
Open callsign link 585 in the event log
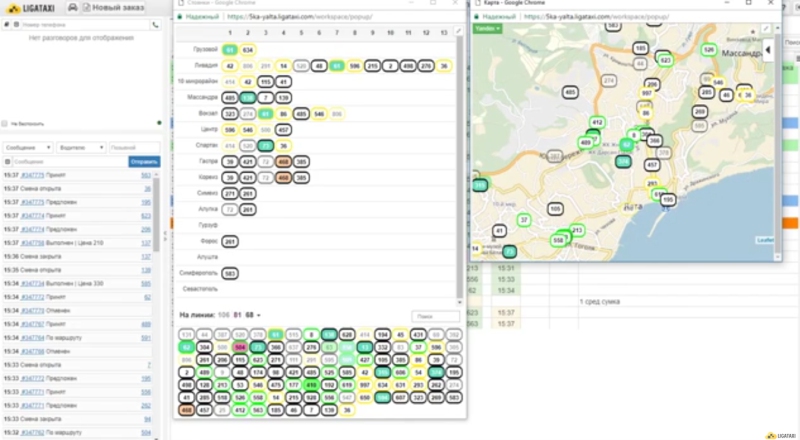pos(146,283)
